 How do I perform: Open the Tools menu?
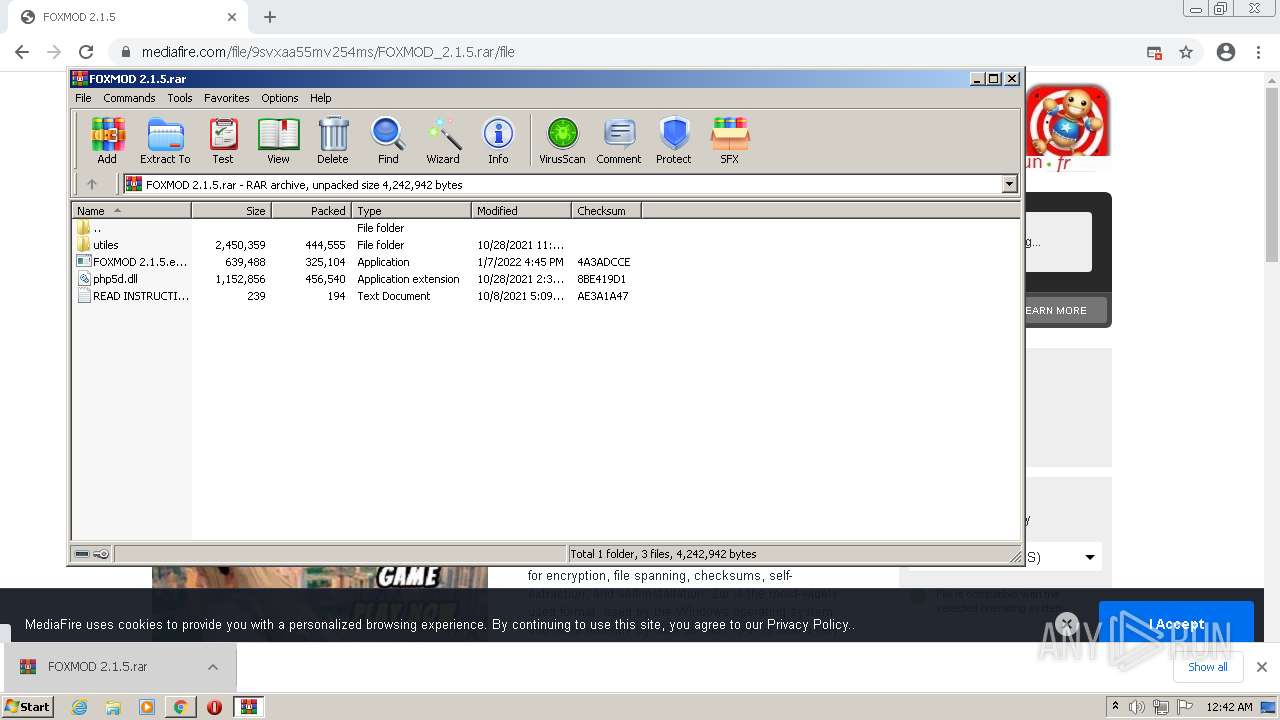point(180,98)
